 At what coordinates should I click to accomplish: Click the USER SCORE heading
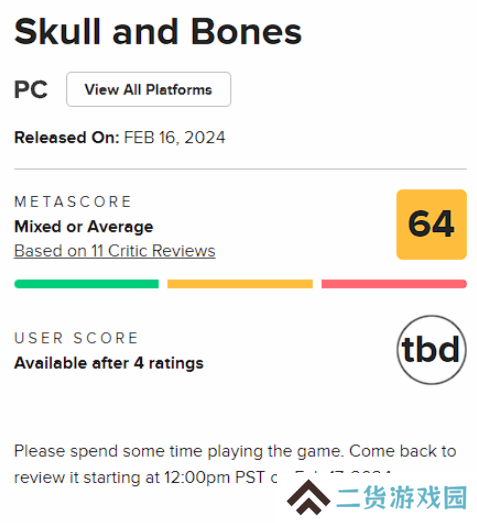click(x=76, y=338)
